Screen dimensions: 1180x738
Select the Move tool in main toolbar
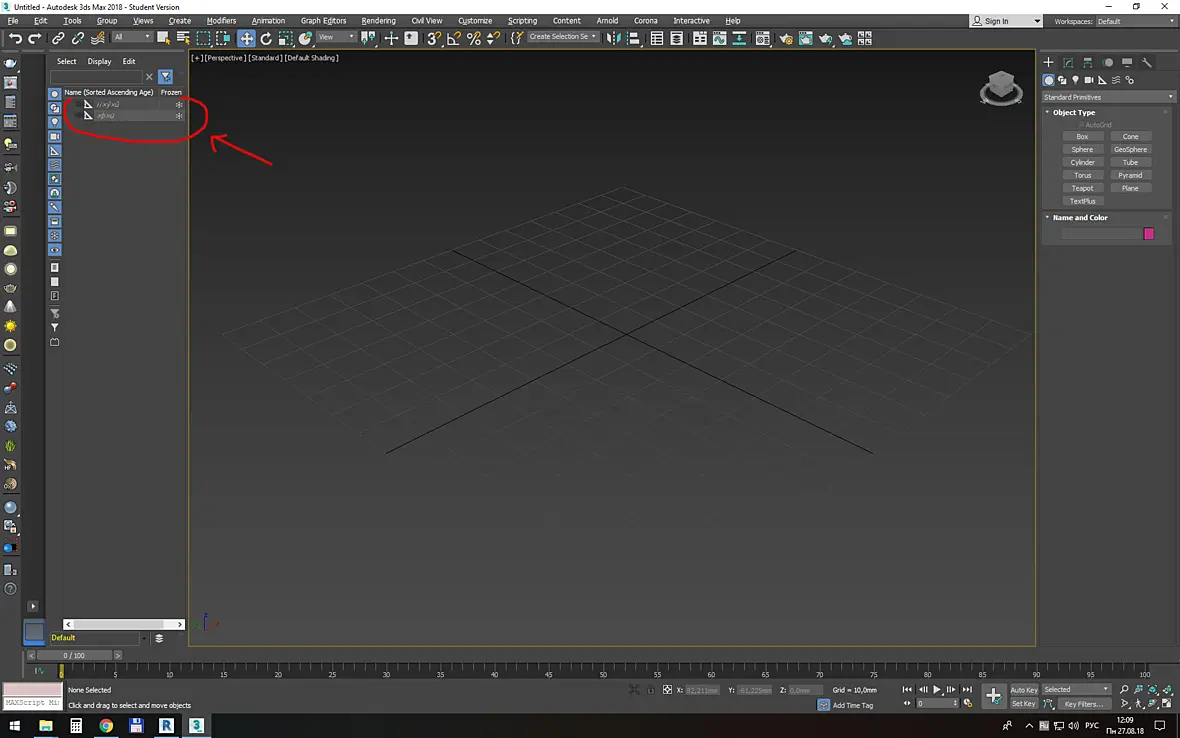tap(246, 38)
